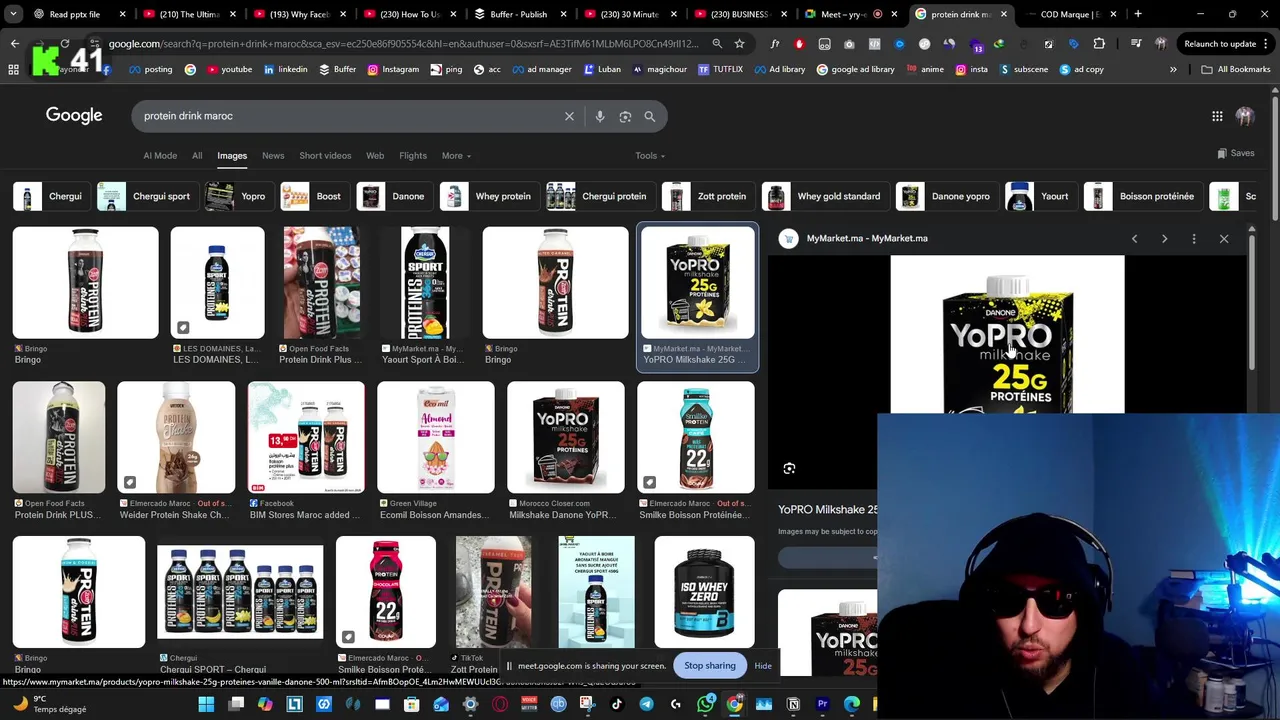Open the youtube bookmark

(x=229, y=69)
